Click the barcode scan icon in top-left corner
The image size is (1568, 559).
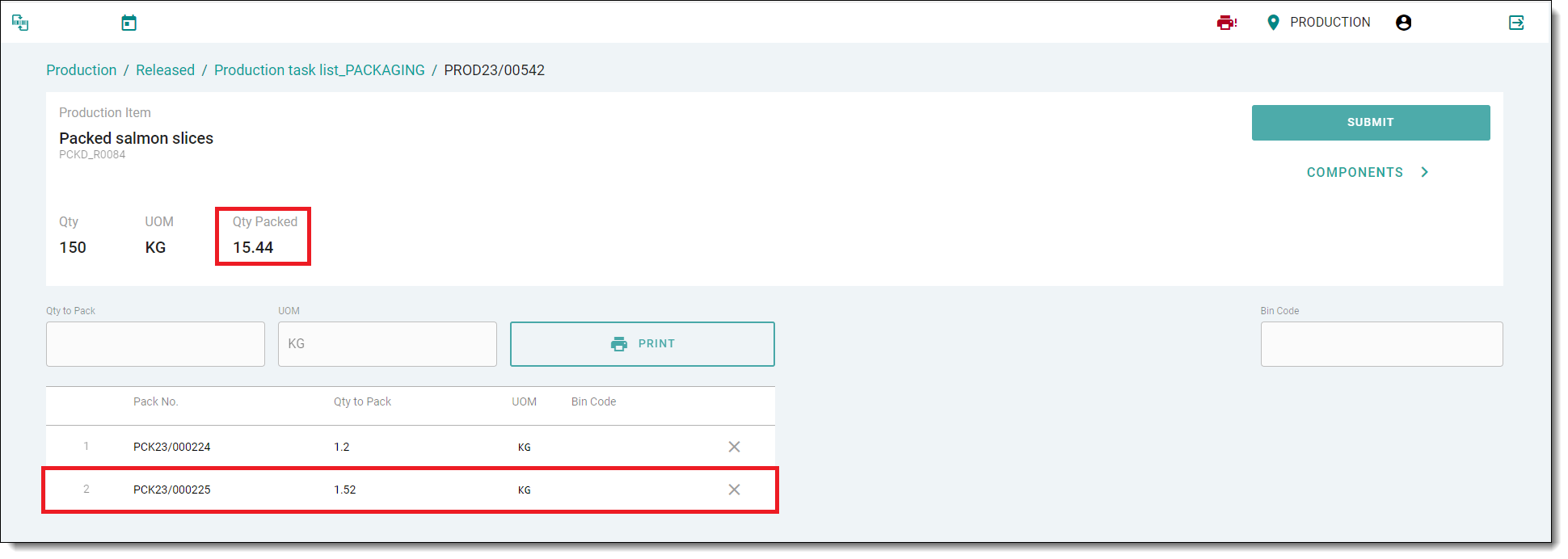(x=21, y=23)
